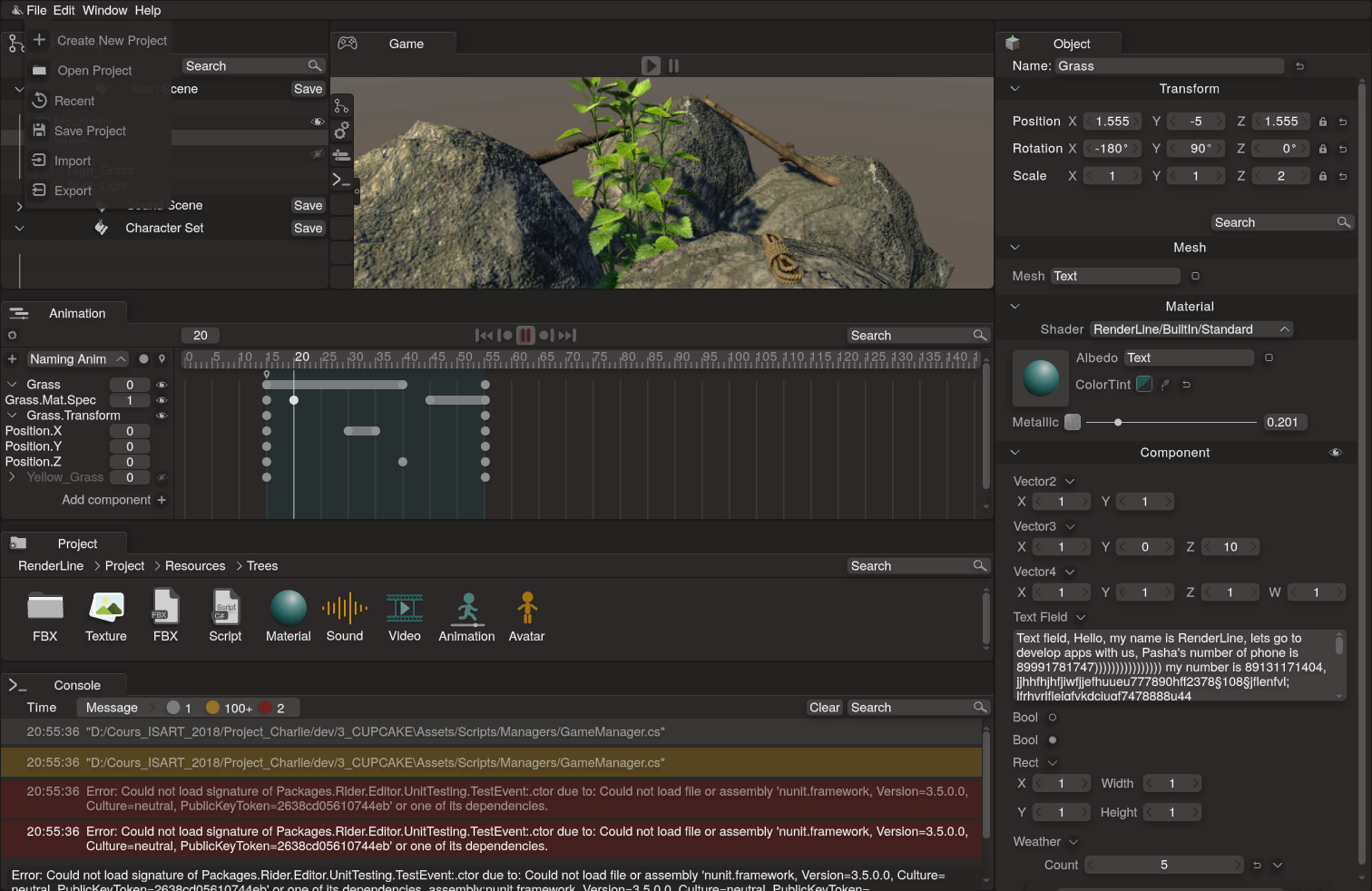Screen dimensions: 1372x891
Task: Open the Window menu
Action: [105, 10]
